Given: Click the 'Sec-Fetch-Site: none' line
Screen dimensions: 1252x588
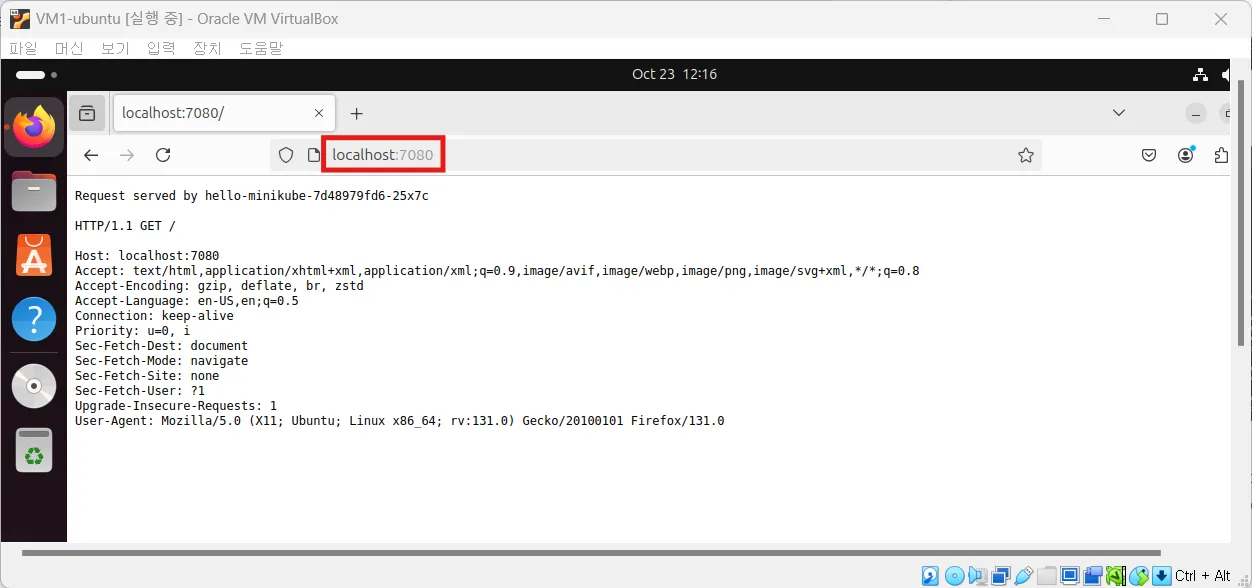Looking at the screenshot, I should tap(147, 376).
